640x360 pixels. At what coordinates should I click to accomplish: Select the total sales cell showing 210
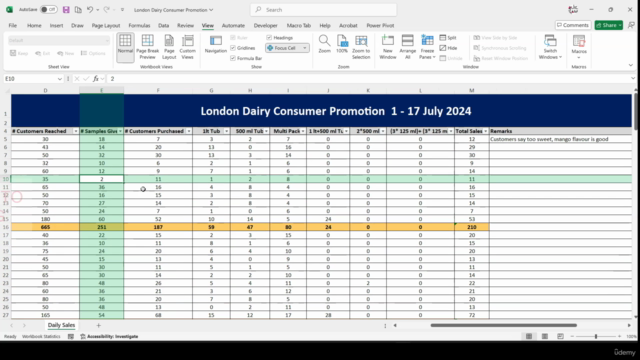471,227
